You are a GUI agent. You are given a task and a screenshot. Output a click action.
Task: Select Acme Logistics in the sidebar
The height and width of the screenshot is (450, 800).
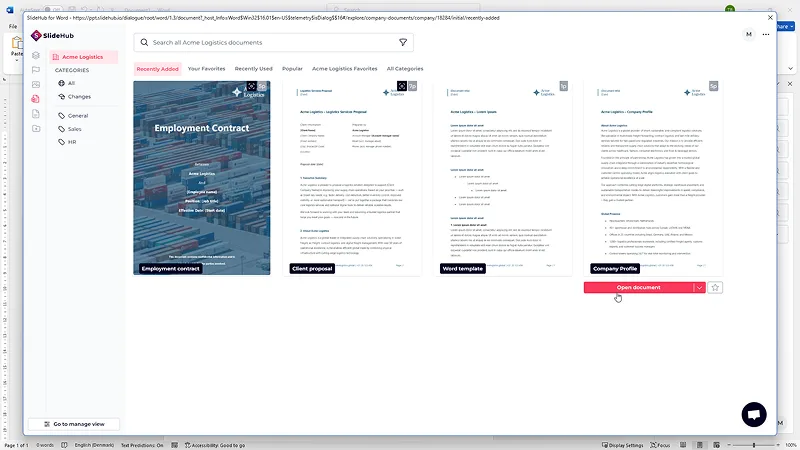tap(84, 57)
